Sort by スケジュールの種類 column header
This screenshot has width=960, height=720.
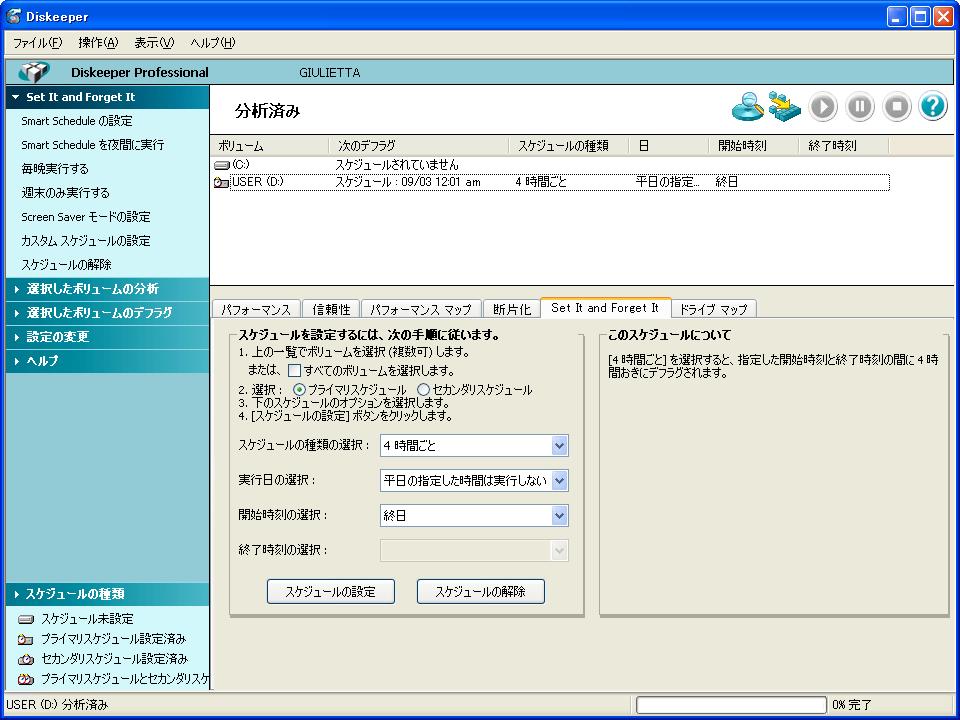569,146
